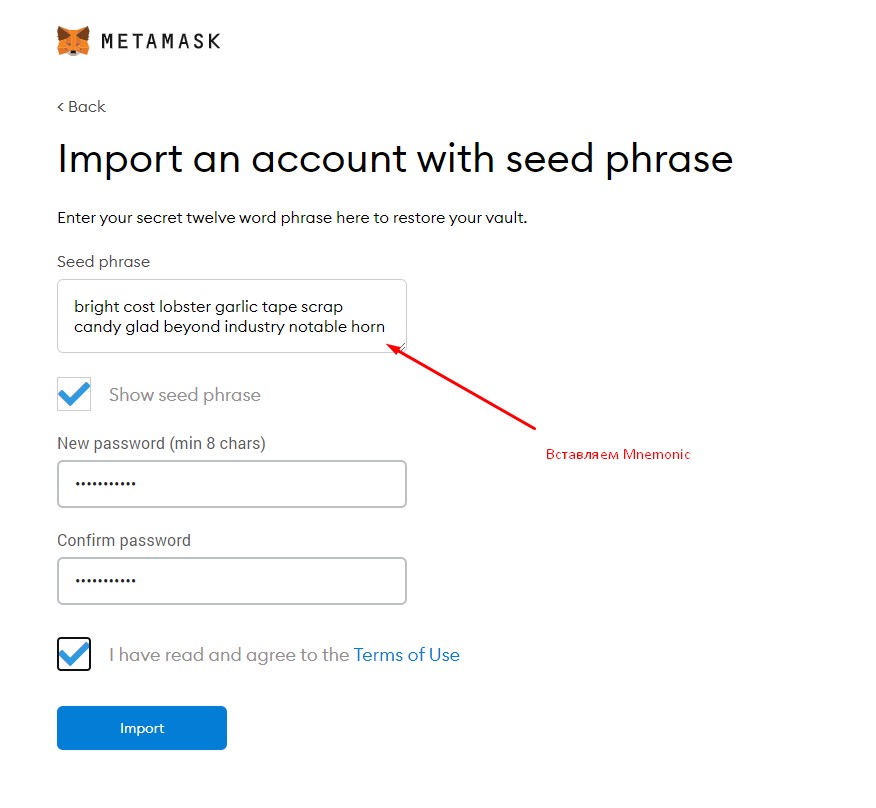Image resolution: width=876 pixels, height=808 pixels.
Task: Uncheck the Terms of Use agreement checkbox
Action: 74,654
